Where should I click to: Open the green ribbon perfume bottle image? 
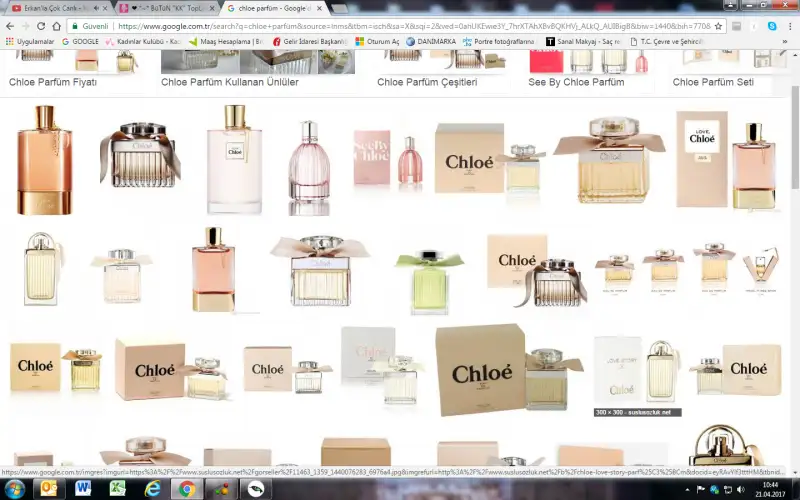(x=430, y=280)
